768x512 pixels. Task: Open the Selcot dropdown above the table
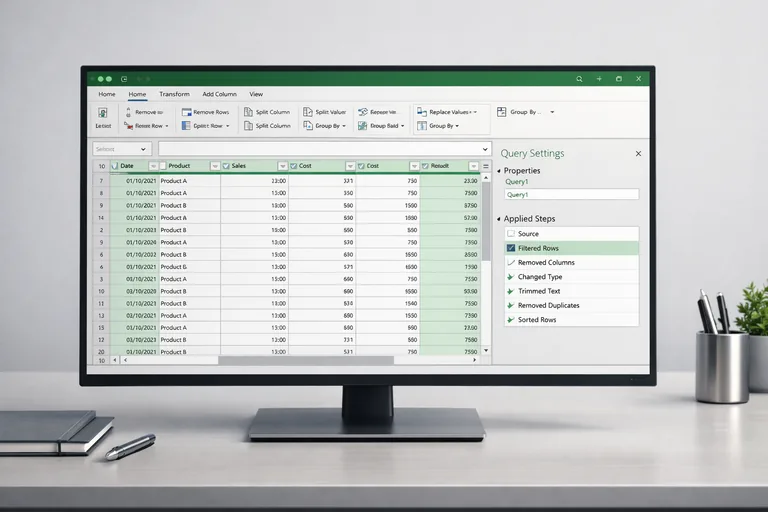122,149
